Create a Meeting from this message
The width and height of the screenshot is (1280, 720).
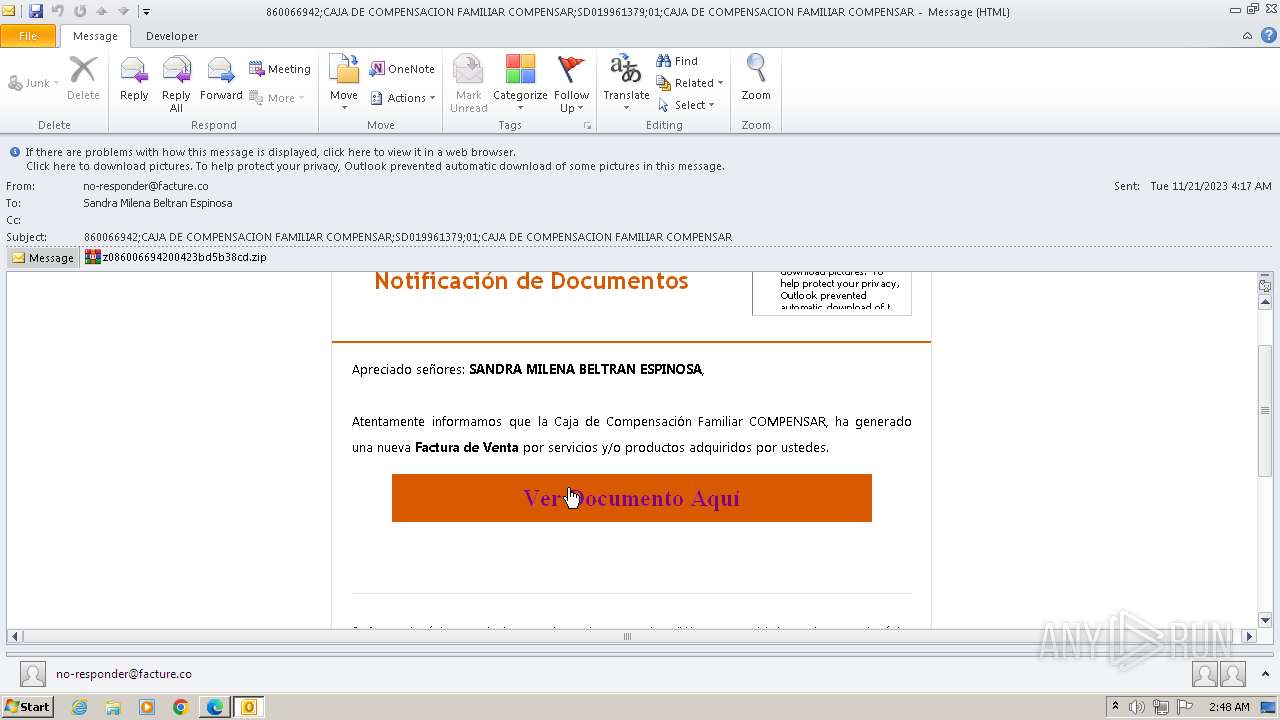click(280, 69)
